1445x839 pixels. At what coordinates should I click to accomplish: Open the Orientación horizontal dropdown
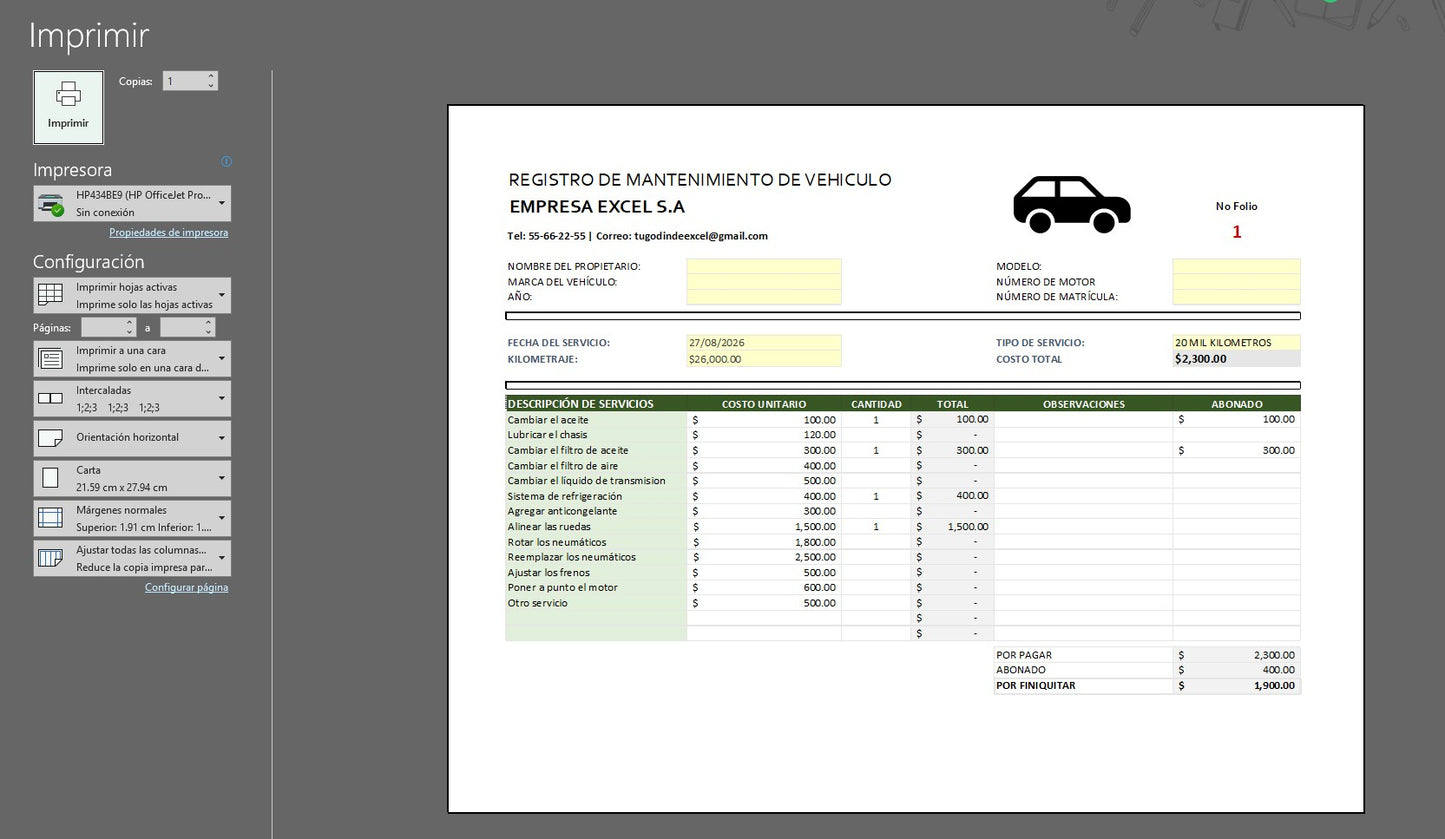pyautogui.click(x=132, y=438)
